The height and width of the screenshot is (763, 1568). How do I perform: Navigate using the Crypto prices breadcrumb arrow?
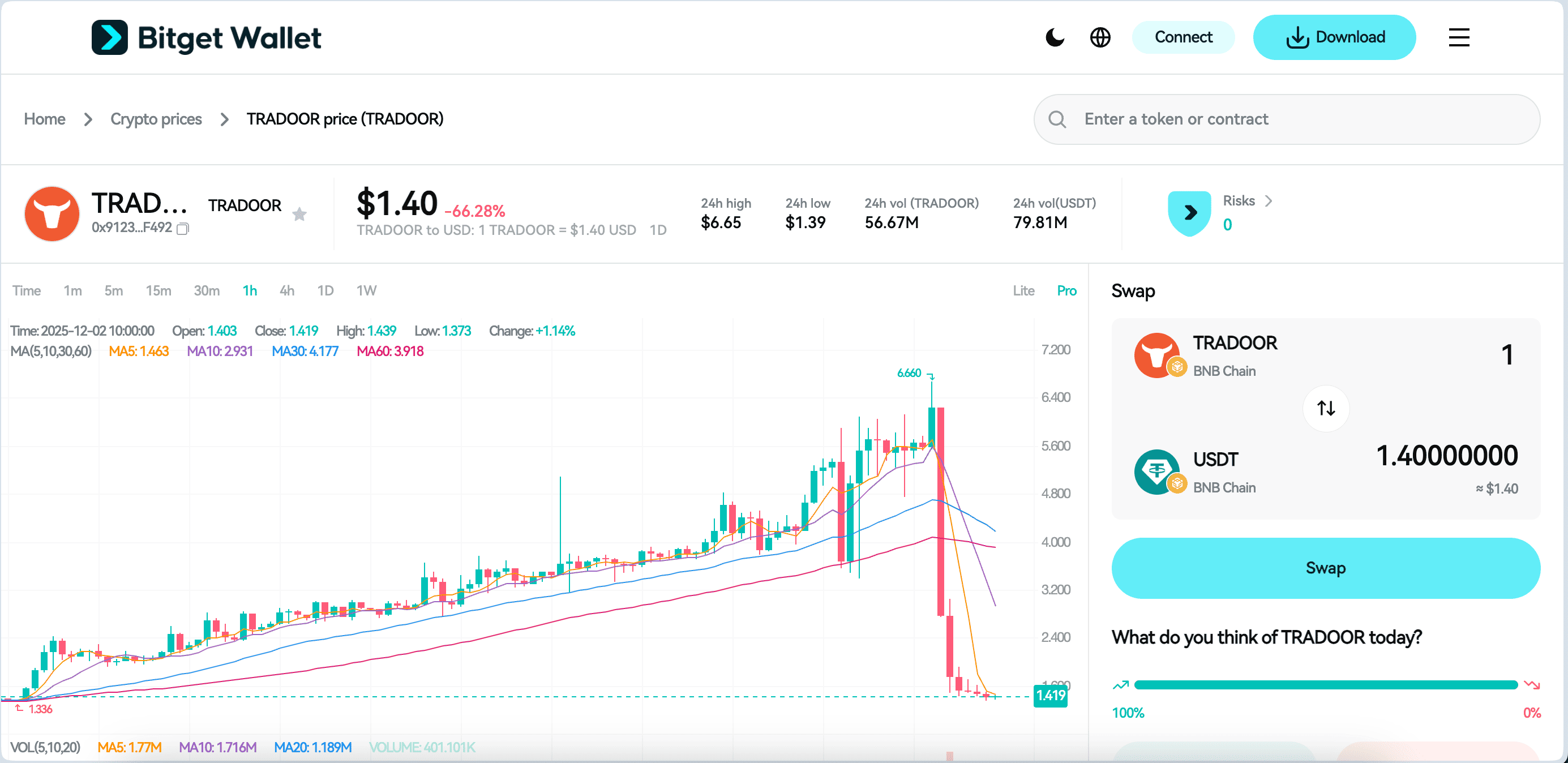pyautogui.click(x=225, y=119)
